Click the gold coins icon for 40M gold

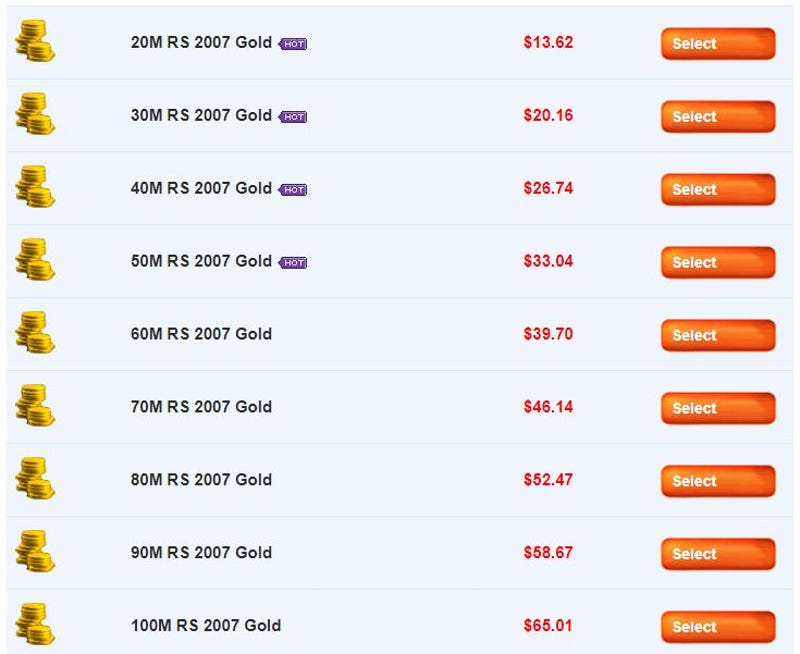tap(35, 187)
